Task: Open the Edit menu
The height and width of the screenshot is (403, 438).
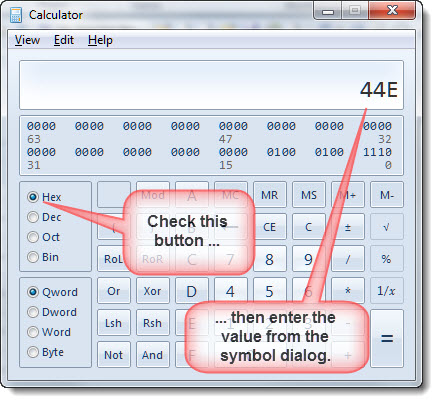Action: [64, 40]
